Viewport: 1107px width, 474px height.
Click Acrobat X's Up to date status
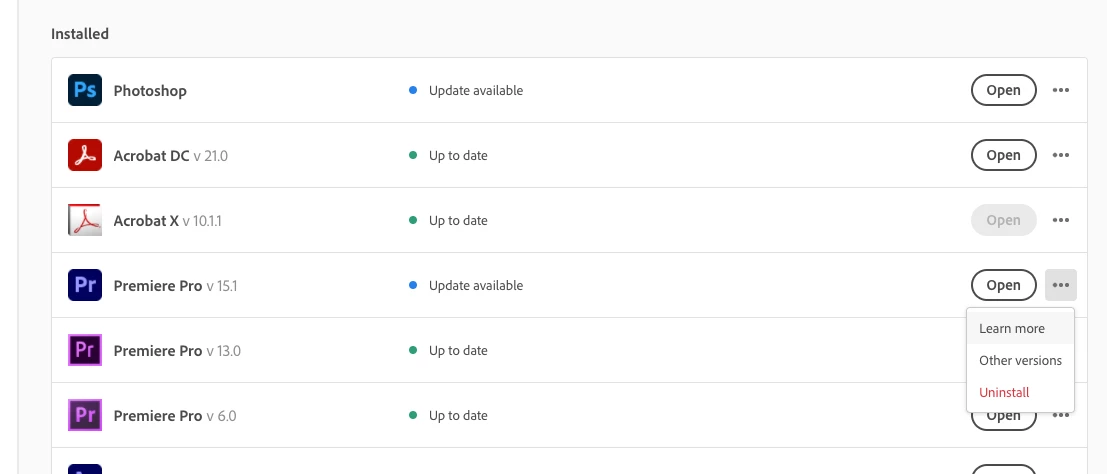(448, 220)
